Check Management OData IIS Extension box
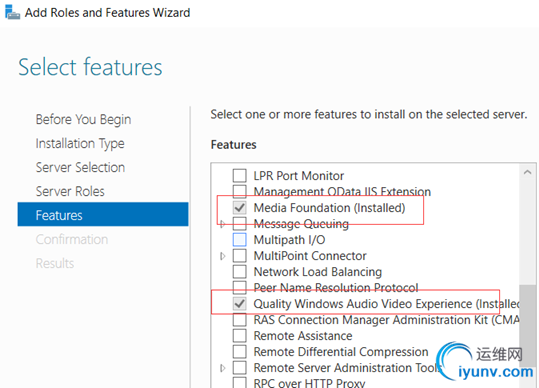The height and width of the screenshot is (388, 539). coord(240,191)
